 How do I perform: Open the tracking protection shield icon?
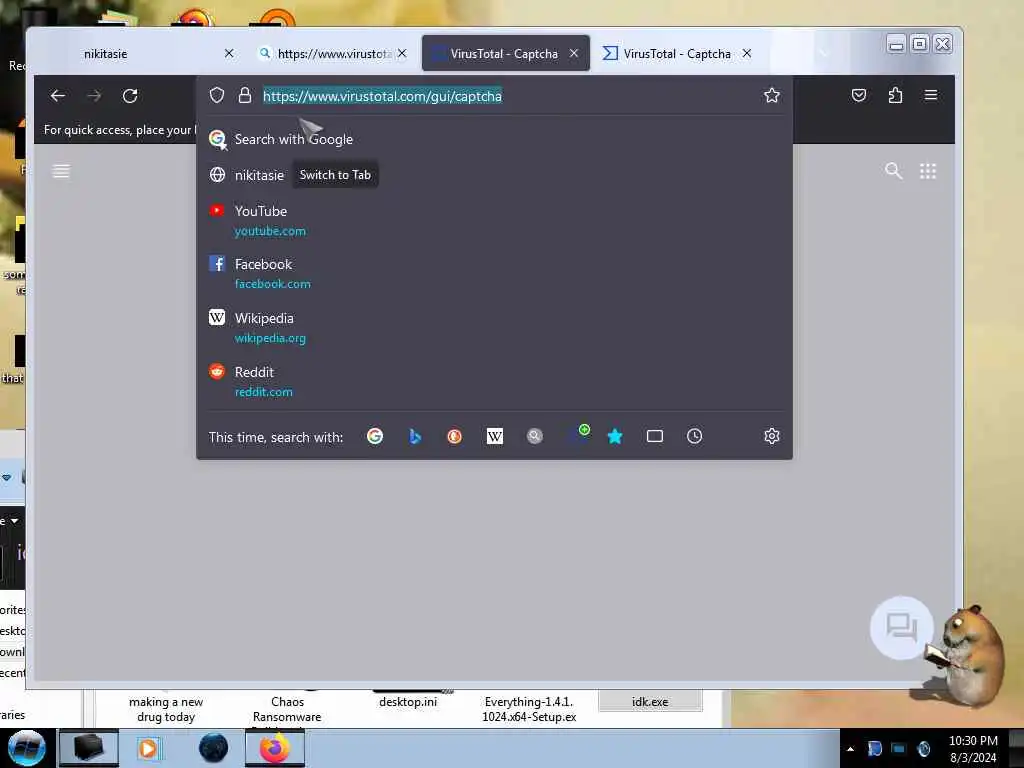coord(217,96)
